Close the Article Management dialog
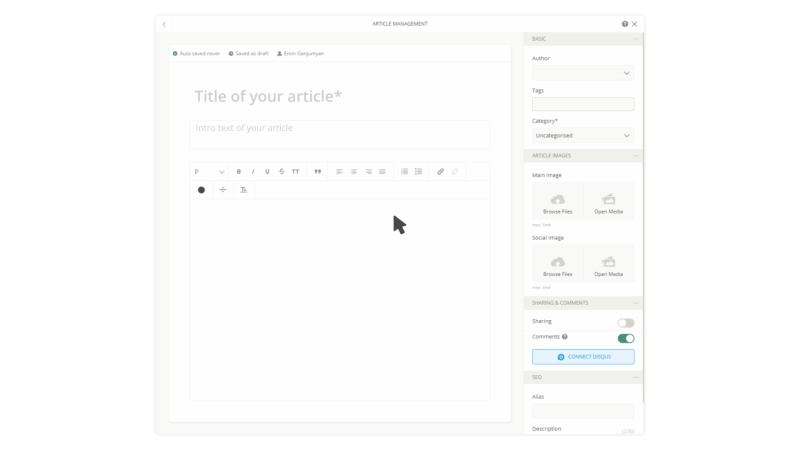The image size is (800, 450). [x=634, y=24]
